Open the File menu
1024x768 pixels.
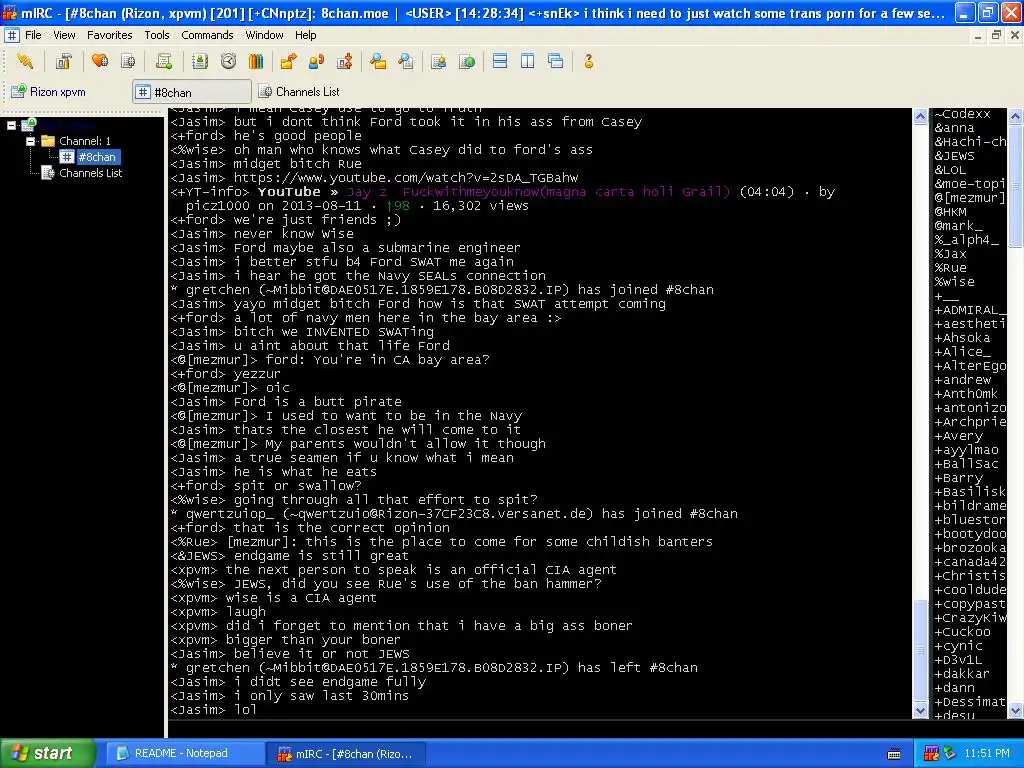pos(33,35)
